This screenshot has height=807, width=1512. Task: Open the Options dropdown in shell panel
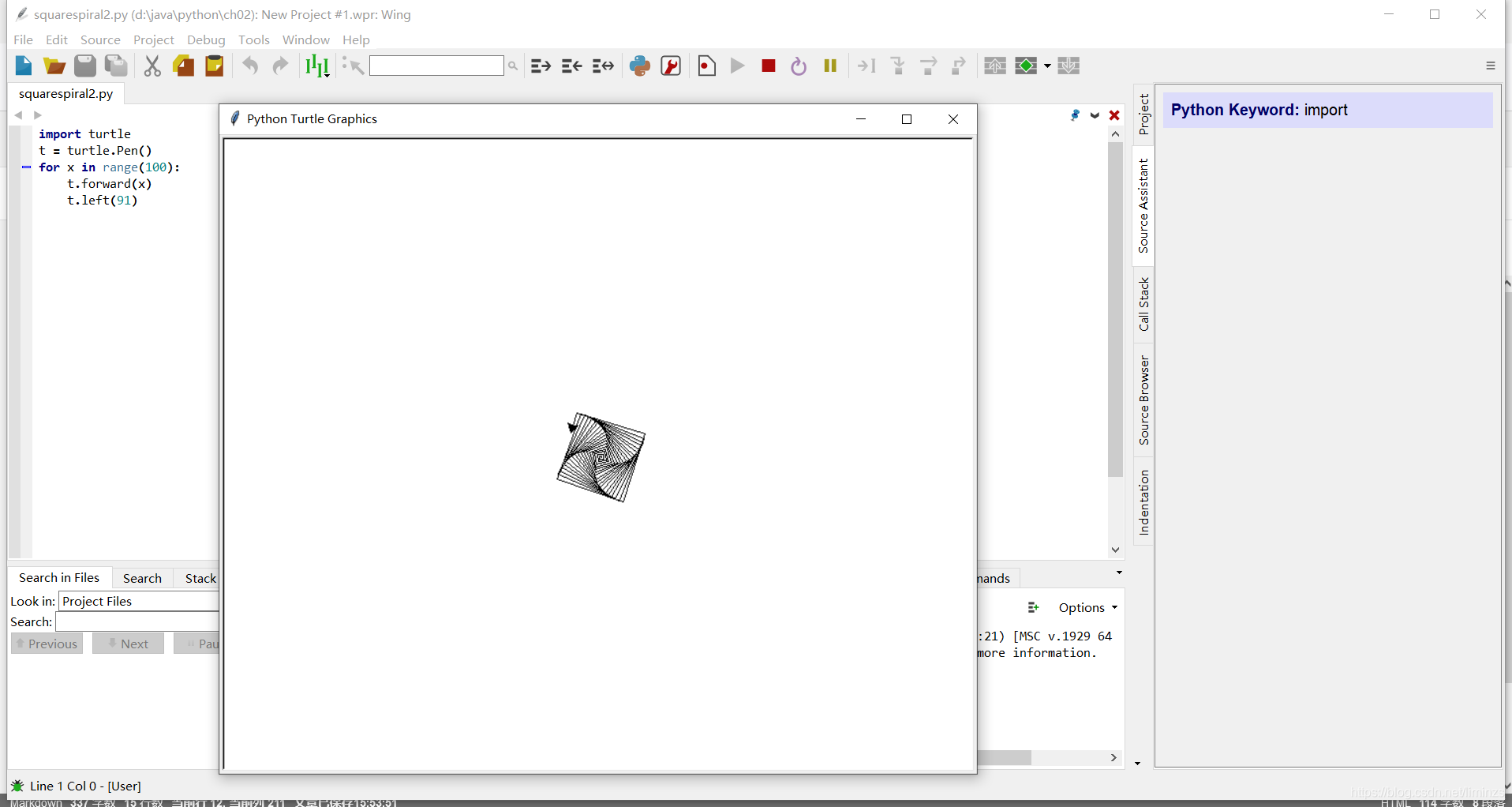point(1088,608)
